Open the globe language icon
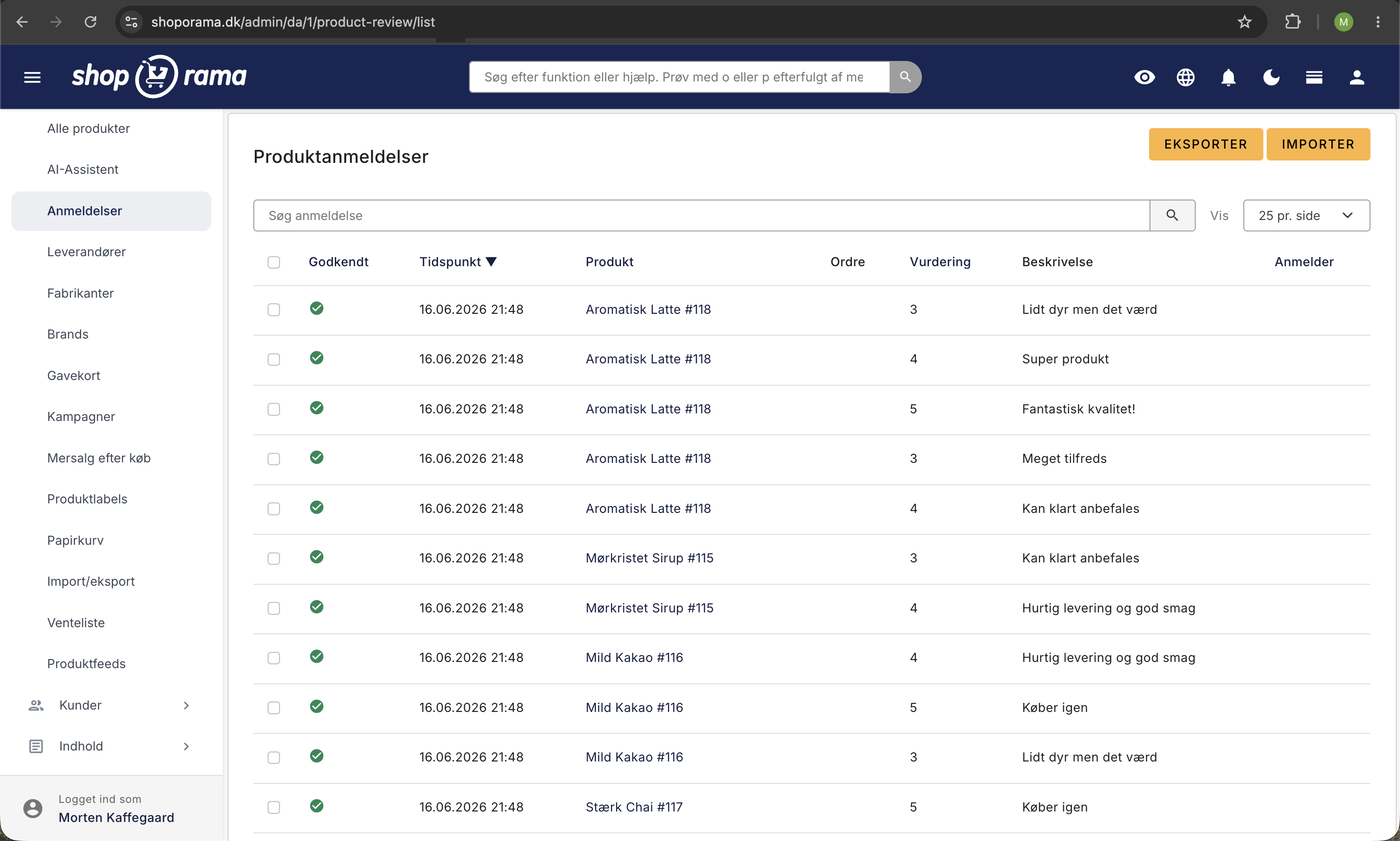This screenshot has width=1400, height=841. (x=1186, y=77)
